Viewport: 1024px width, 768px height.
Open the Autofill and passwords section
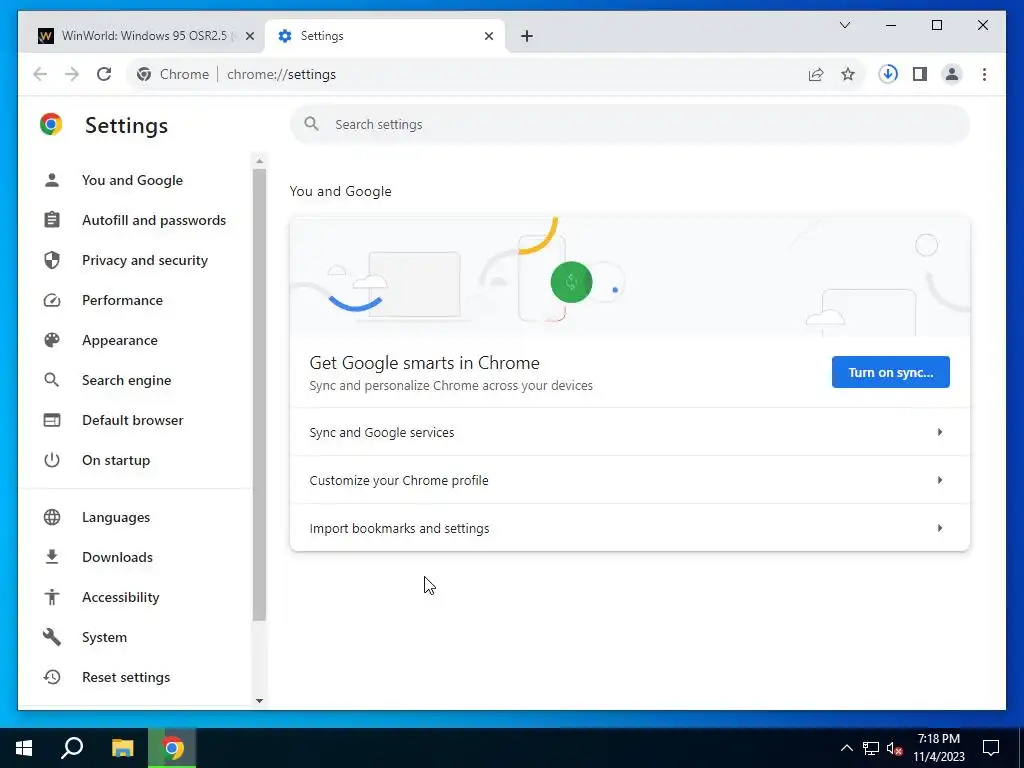coord(154,220)
